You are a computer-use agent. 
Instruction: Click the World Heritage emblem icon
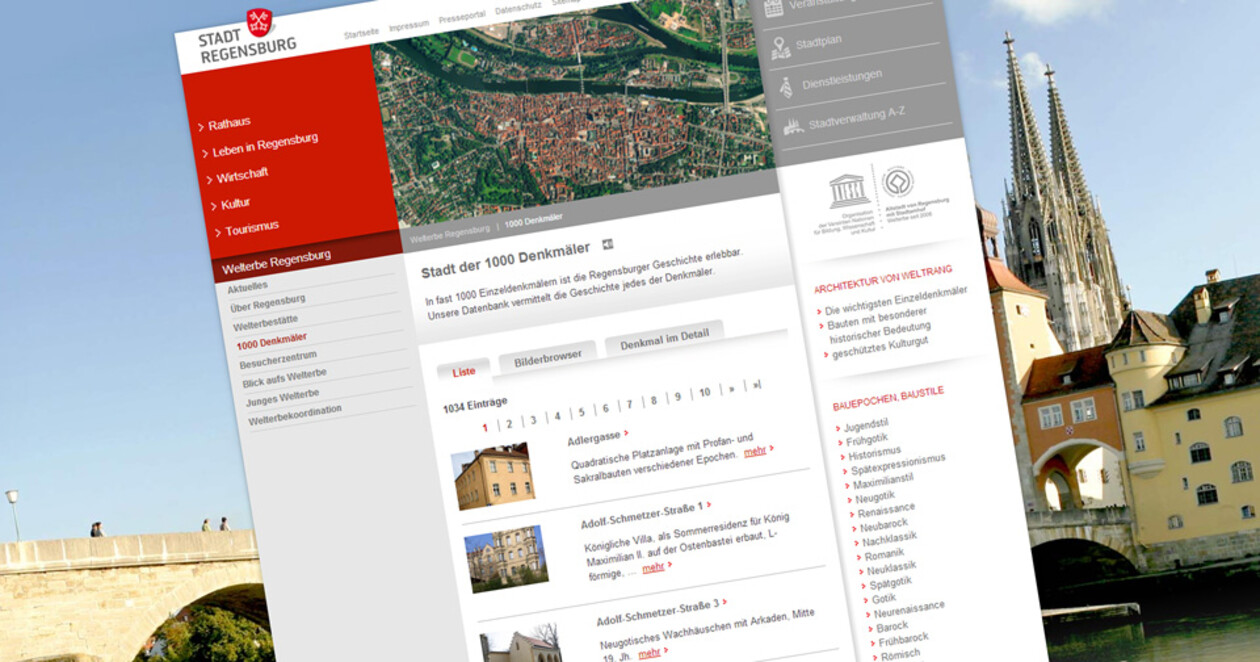898,180
